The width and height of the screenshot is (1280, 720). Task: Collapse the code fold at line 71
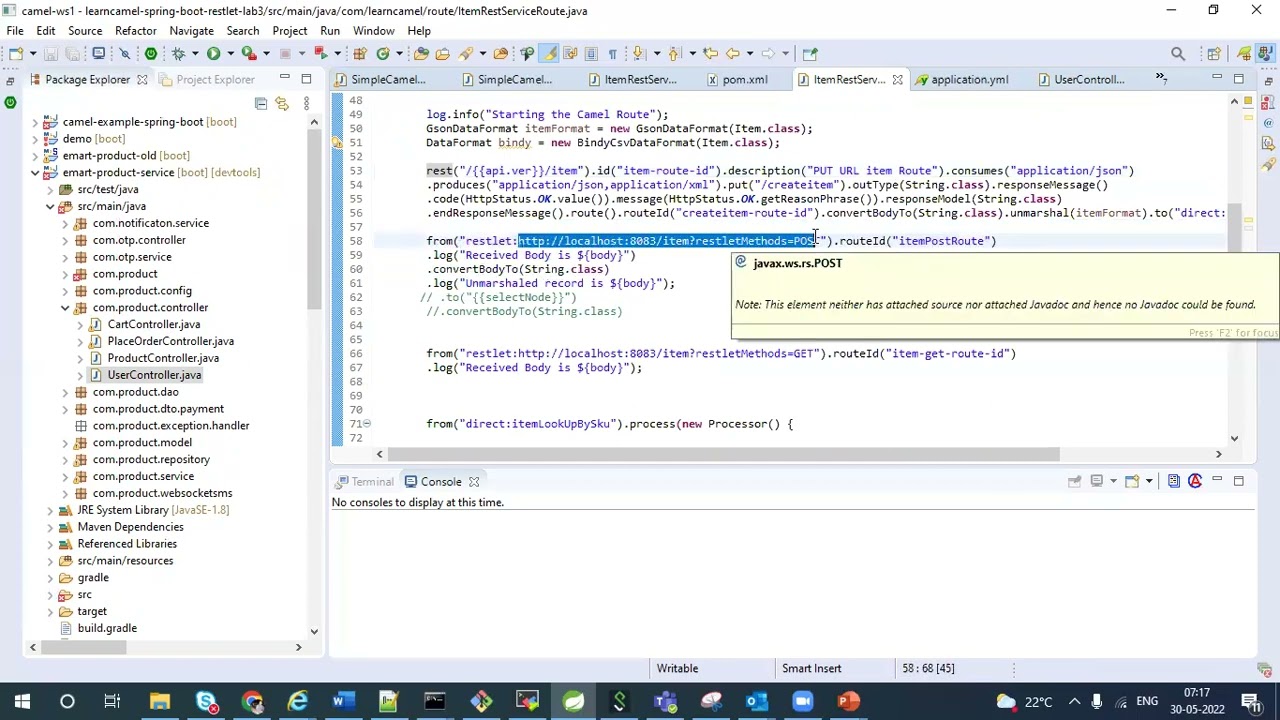[x=367, y=424]
